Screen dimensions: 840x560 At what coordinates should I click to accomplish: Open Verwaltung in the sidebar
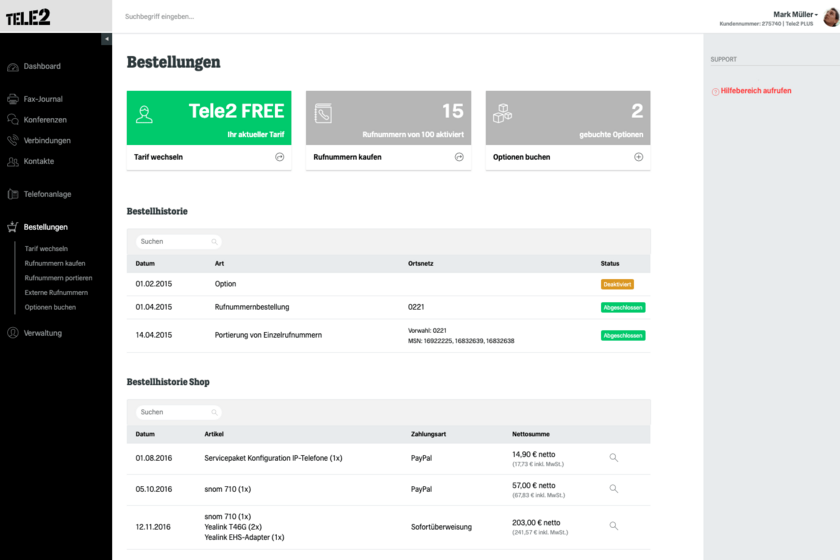pyautogui.click(x=43, y=333)
